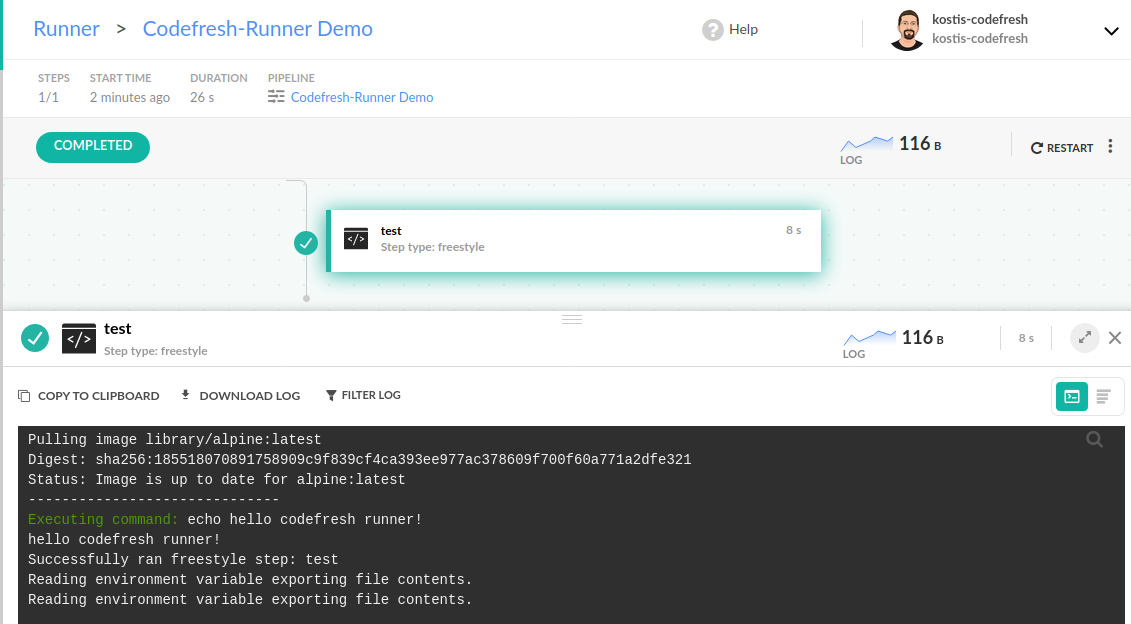Open the Codefresh-Runner Demo pipeline link
The image size is (1131, 624).
click(361, 98)
